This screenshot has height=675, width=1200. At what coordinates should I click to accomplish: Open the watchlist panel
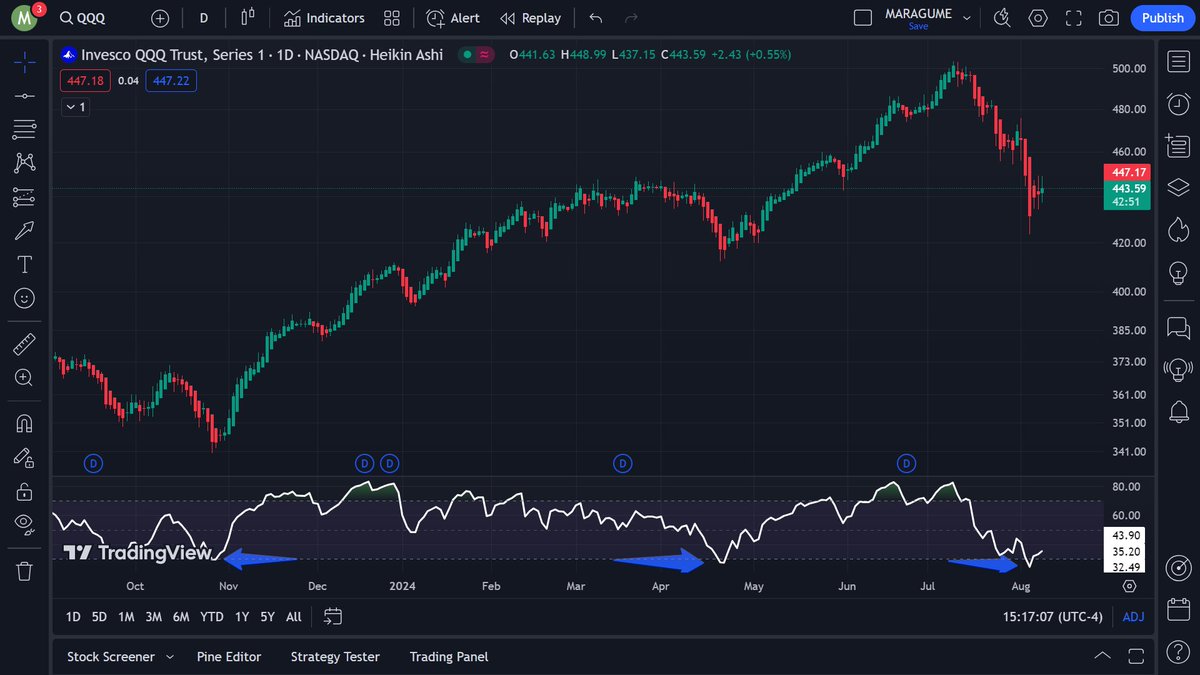pos(1178,63)
